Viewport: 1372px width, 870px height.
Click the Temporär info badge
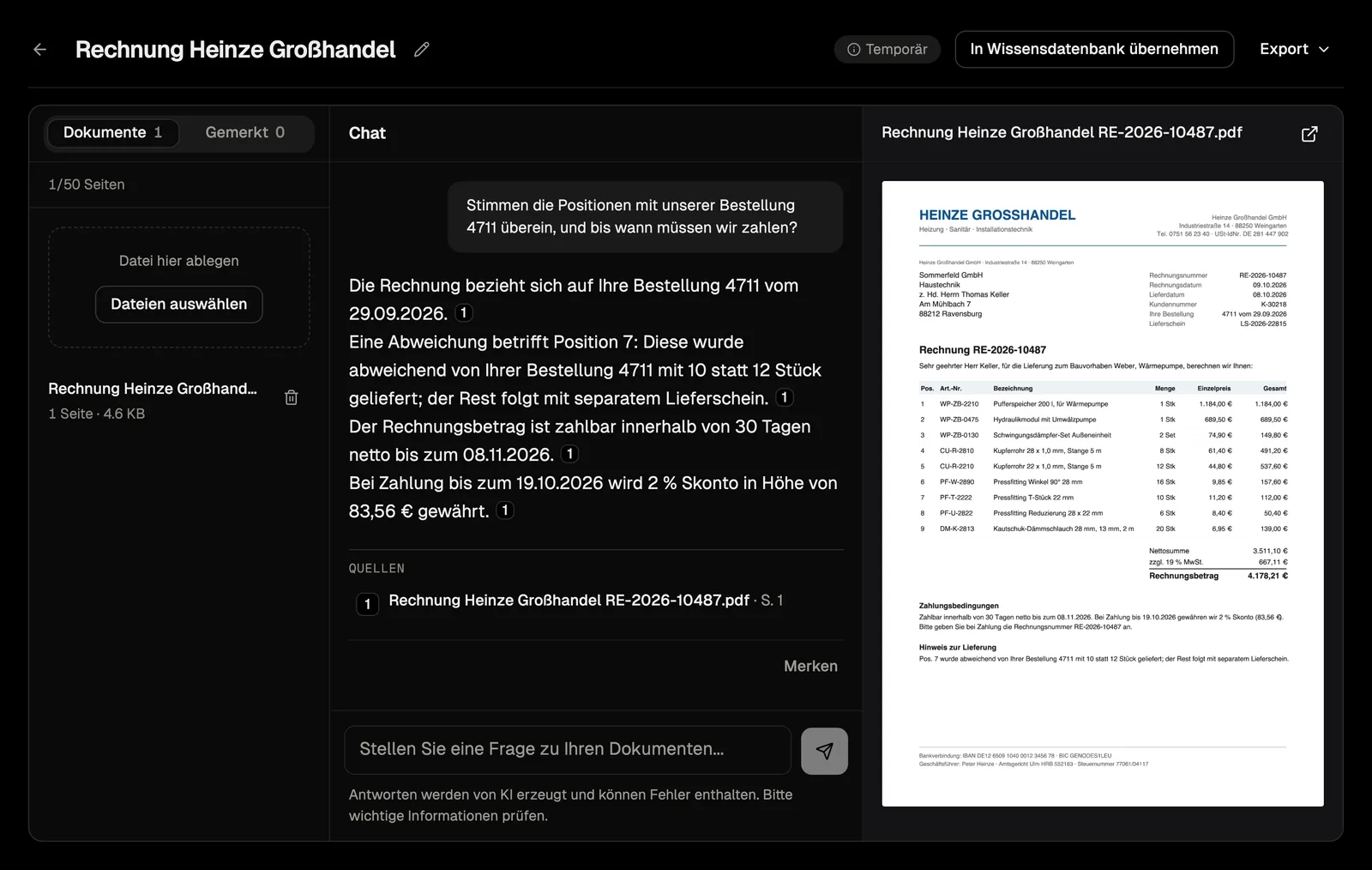tap(888, 50)
